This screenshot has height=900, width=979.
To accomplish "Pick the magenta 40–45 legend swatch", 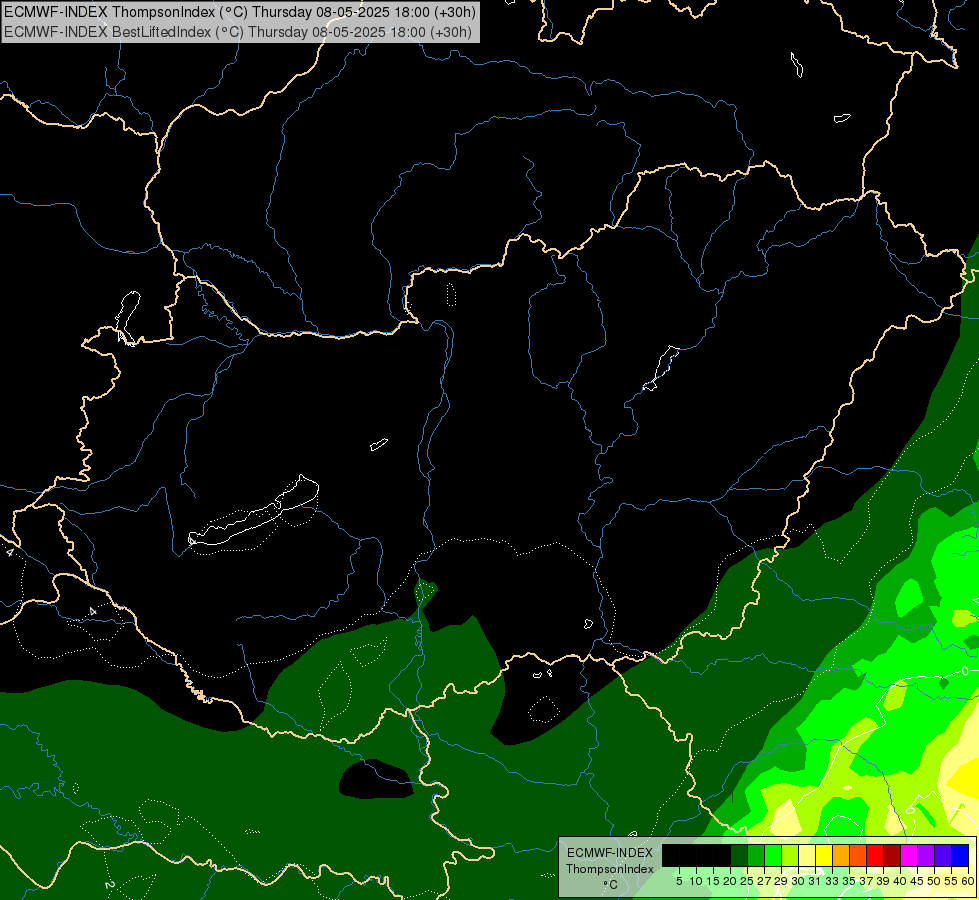I will click(909, 856).
